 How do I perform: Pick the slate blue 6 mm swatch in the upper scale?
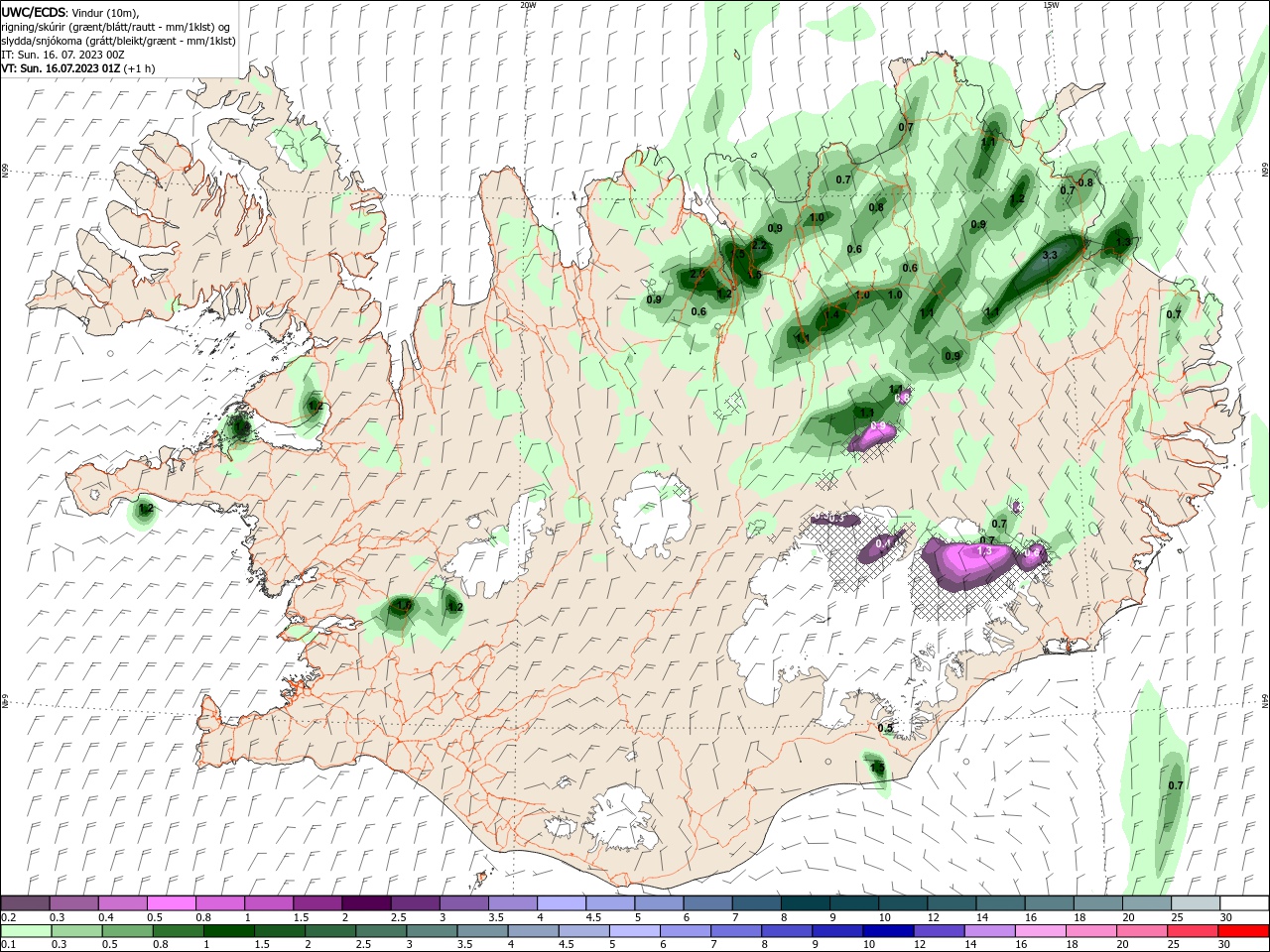[x=707, y=903]
